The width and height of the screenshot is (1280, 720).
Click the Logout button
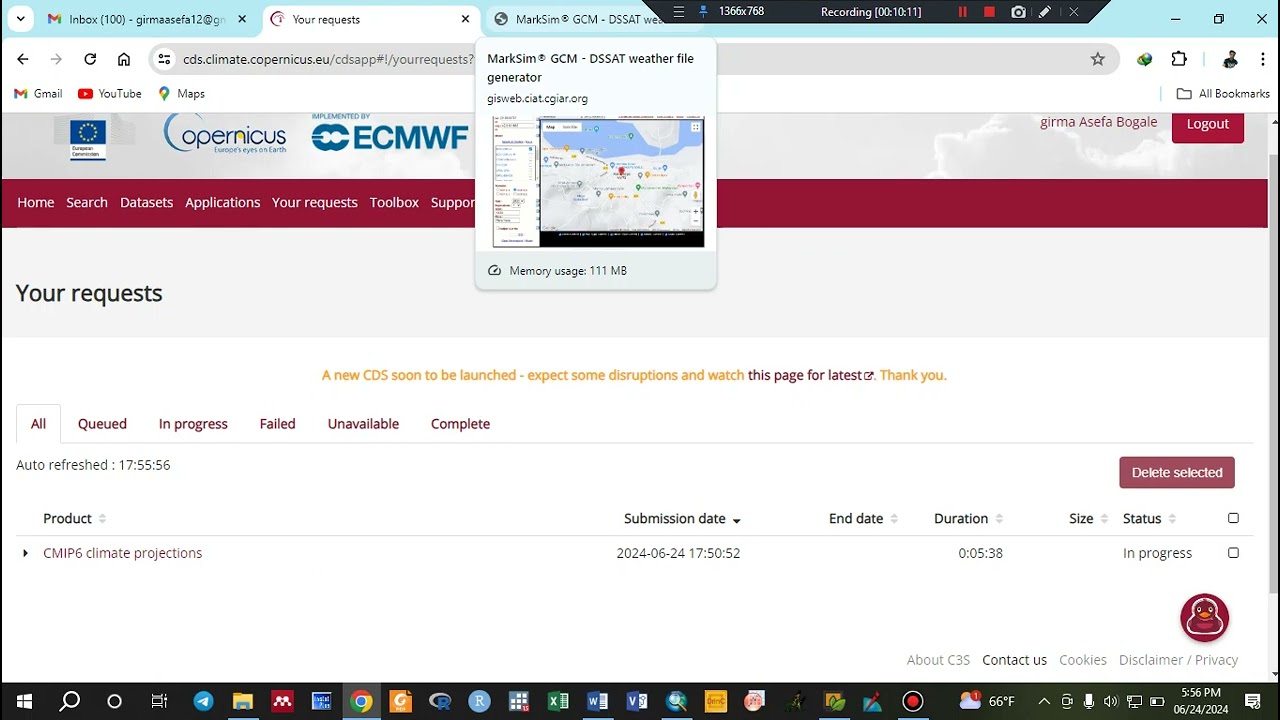[1207, 124]
